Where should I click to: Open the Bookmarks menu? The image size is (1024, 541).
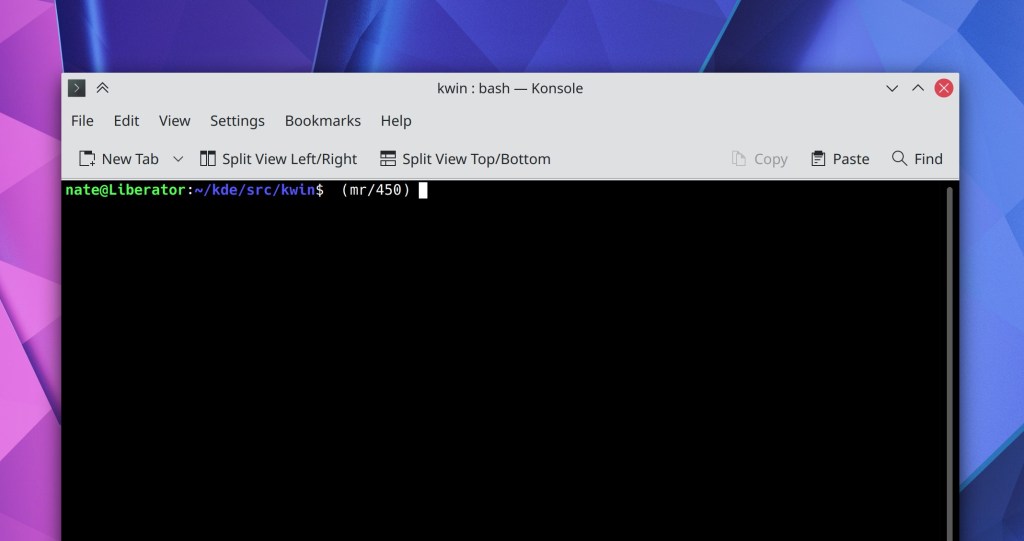tap(322, 121)
